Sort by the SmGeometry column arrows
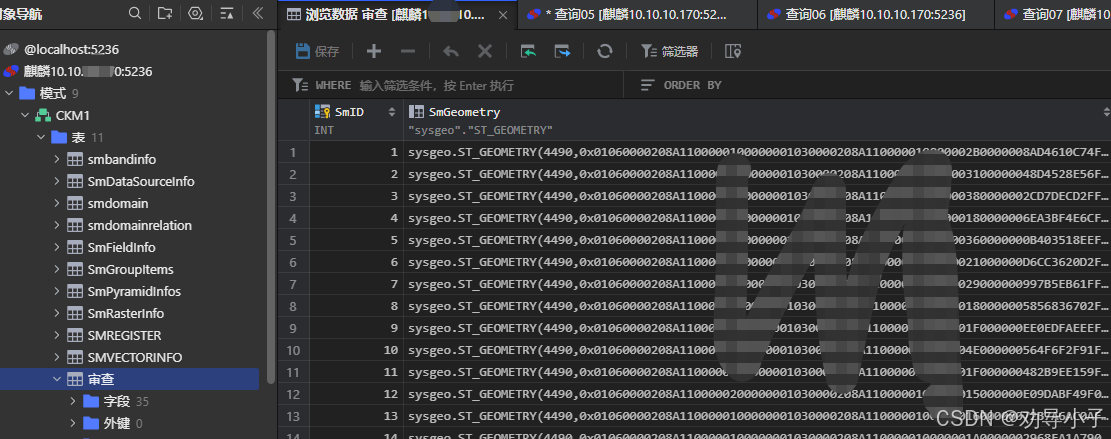 (1106, 112)
